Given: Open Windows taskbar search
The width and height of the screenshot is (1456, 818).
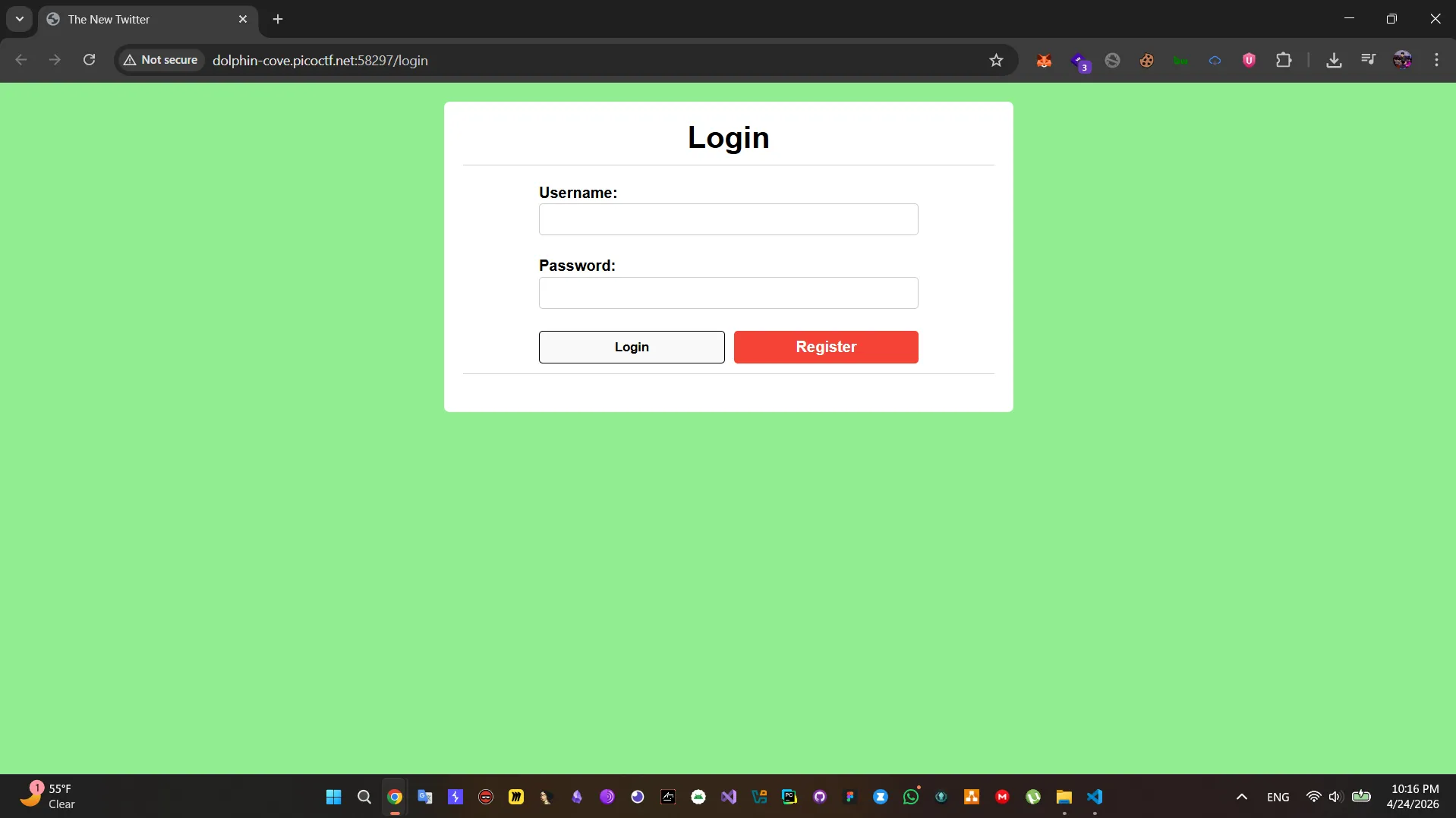Looking at the screenshot, I should point(364,797).
